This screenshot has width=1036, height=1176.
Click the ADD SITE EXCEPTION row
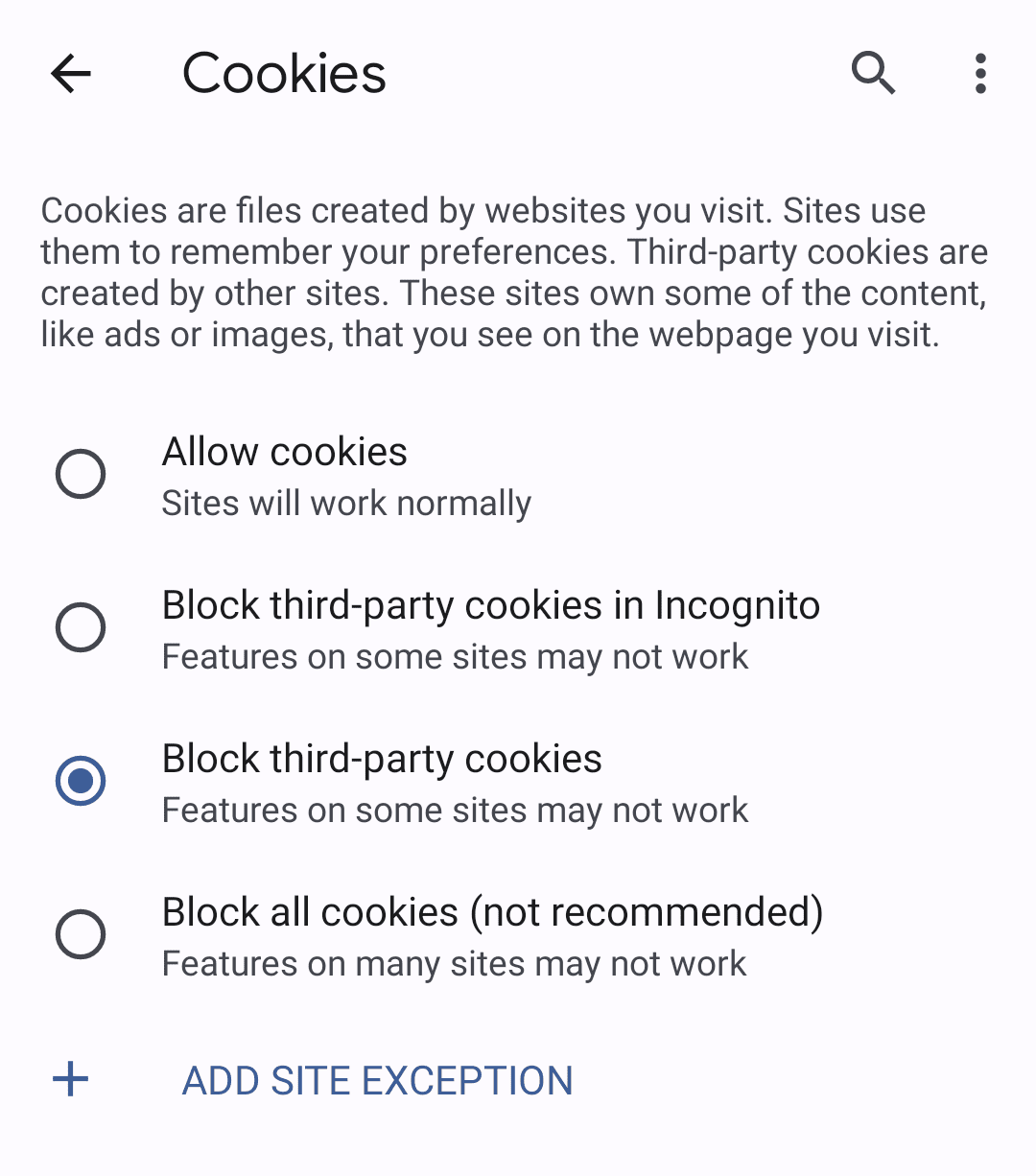coord(376,1080)
